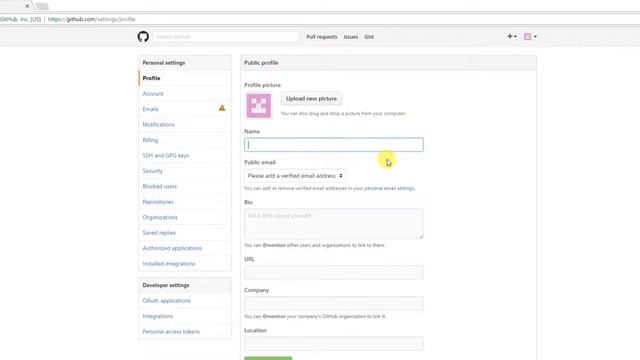Go to Gist
640x360 pixels.
[369, 37]
